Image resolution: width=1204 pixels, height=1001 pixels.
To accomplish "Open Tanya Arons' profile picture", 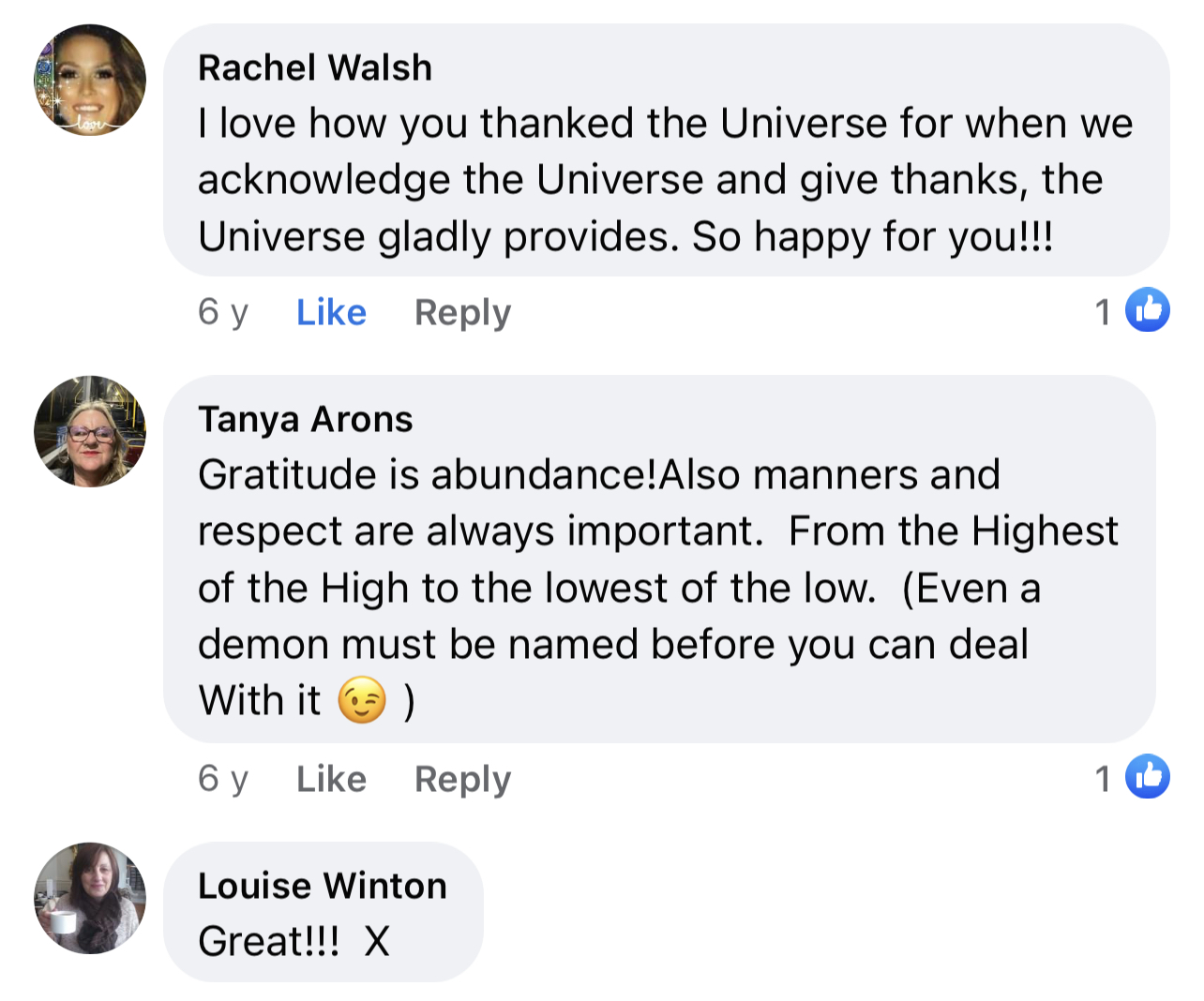I will (90, 431).
